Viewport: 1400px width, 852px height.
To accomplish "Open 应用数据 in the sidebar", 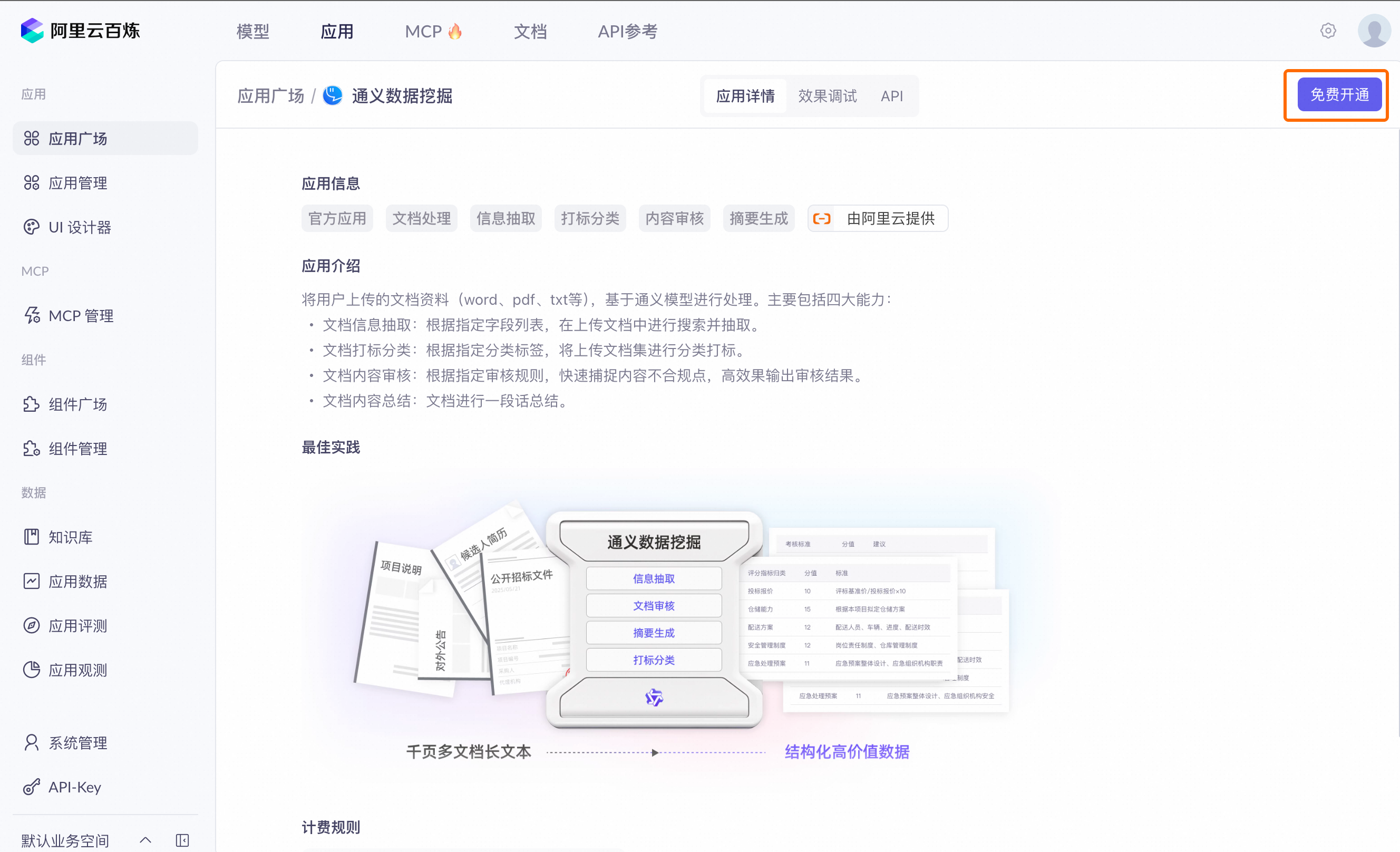I will point(105,581).
